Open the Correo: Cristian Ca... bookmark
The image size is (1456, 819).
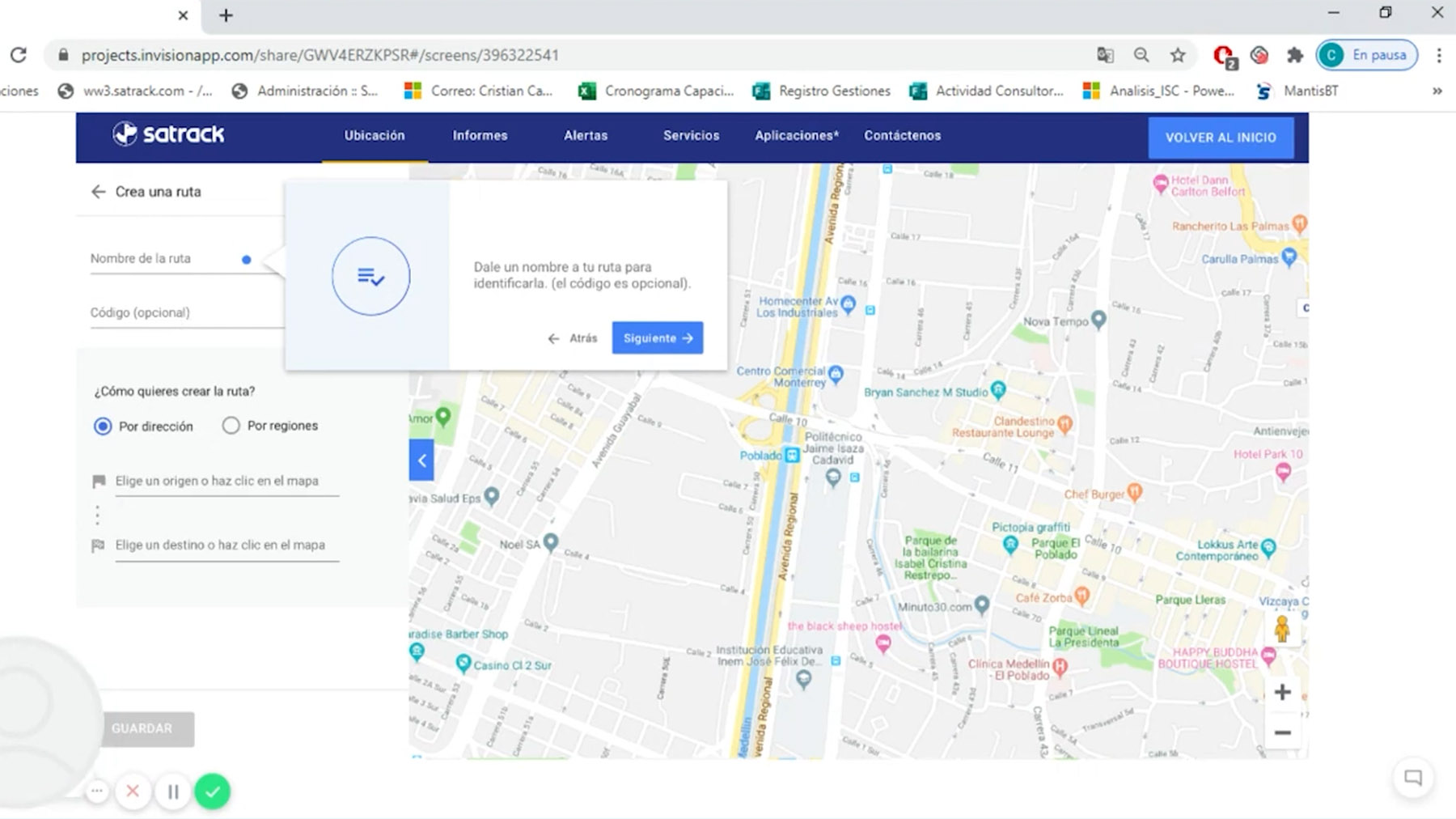pyautogui.click(x=479, y=91)
